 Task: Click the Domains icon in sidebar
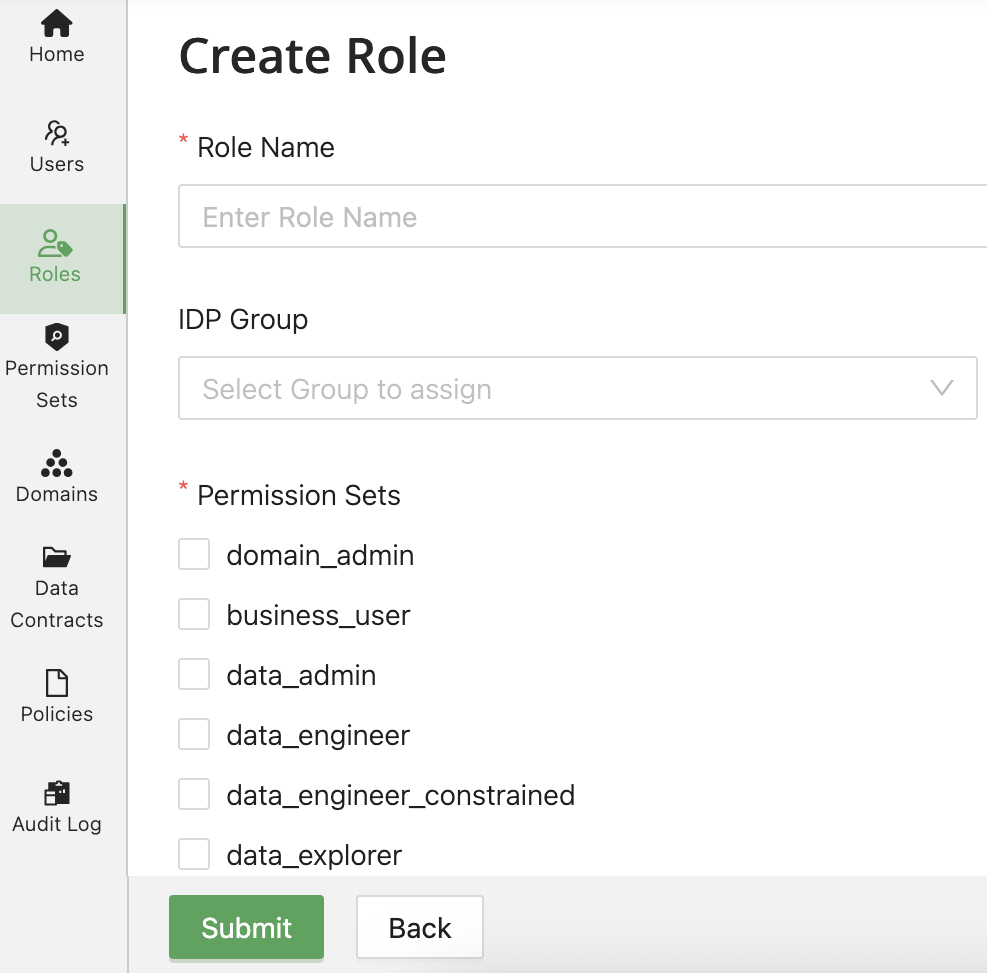pyautogui.click(x=55, y=465)
